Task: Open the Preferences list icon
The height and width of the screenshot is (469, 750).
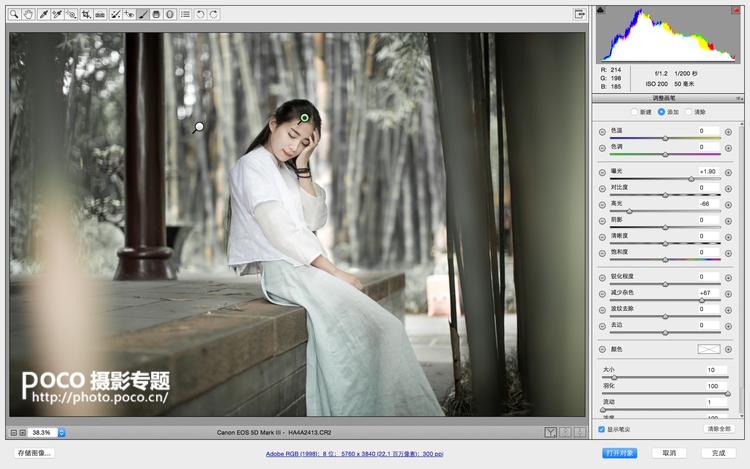Action: click(x=185, y=15)
